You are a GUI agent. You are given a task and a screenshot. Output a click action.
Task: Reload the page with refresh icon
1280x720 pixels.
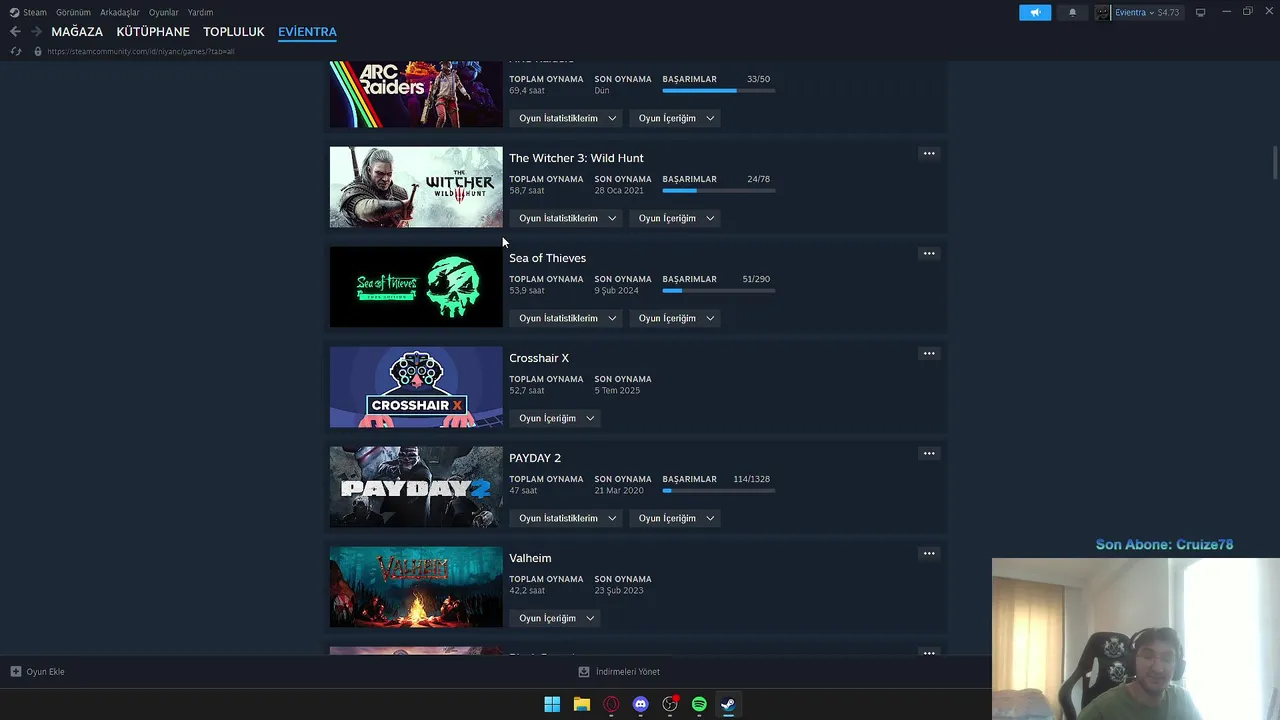coord(16,51)
